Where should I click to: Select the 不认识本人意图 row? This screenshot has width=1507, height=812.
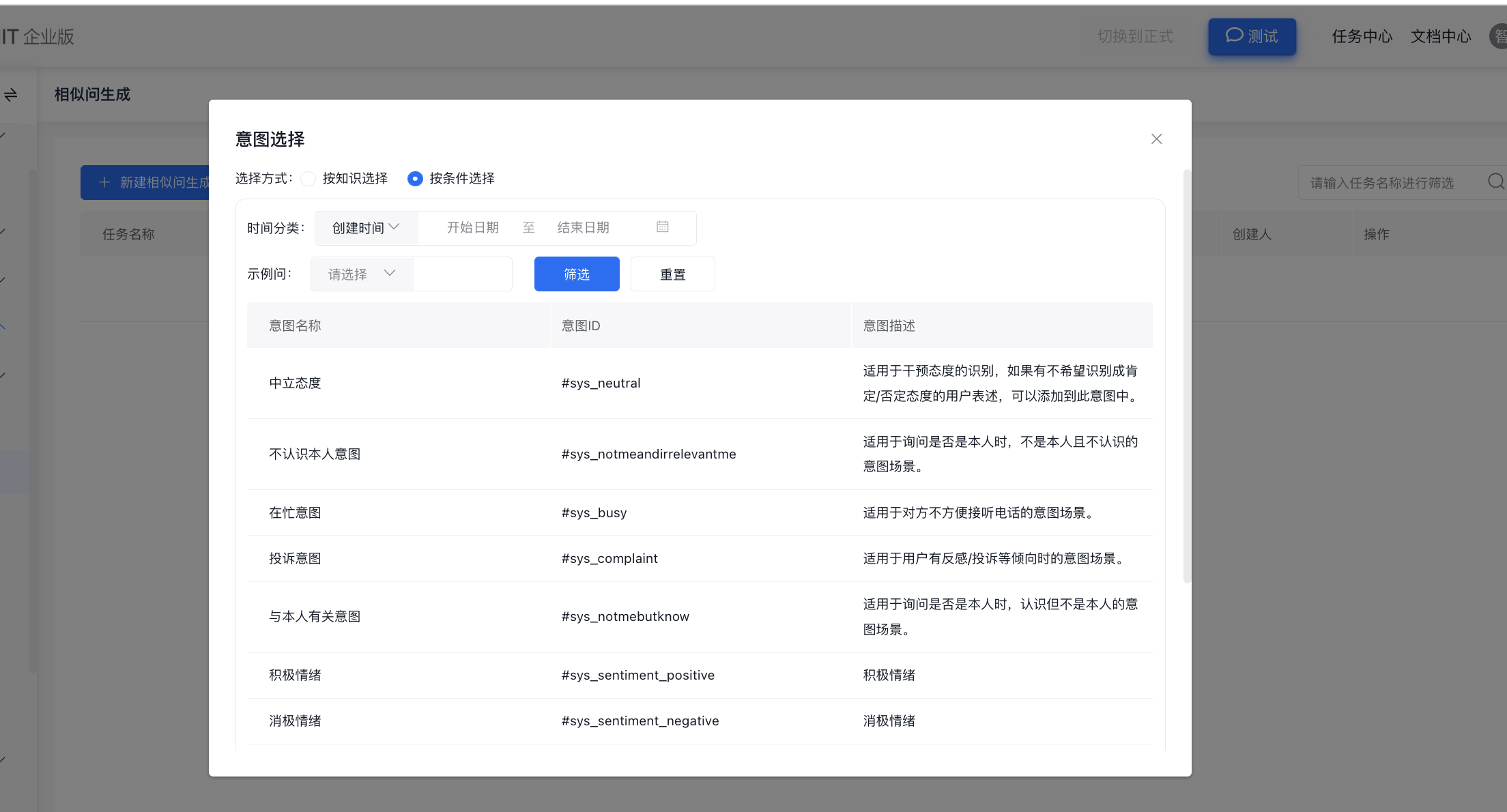coord(700,454)
